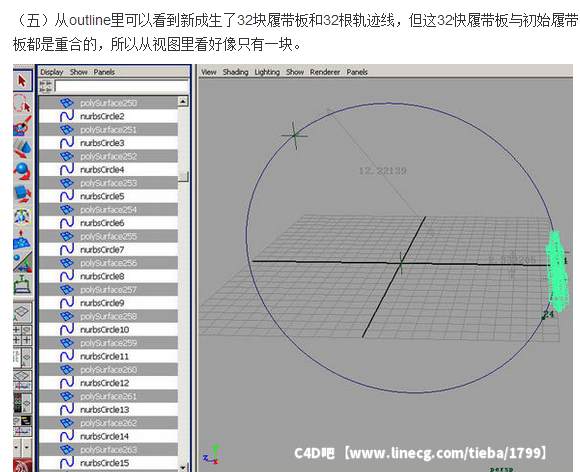Click the outliner scroll down arrow
The image size is (580, 472).
pyautogui.click(x=183, y=467)
